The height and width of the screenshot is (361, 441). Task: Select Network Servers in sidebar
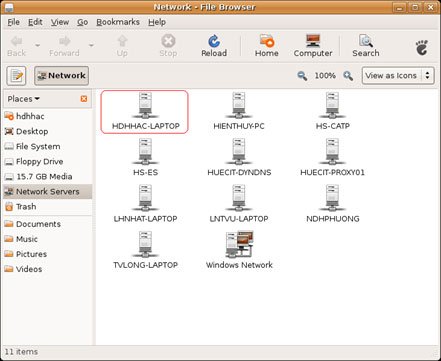47,192
